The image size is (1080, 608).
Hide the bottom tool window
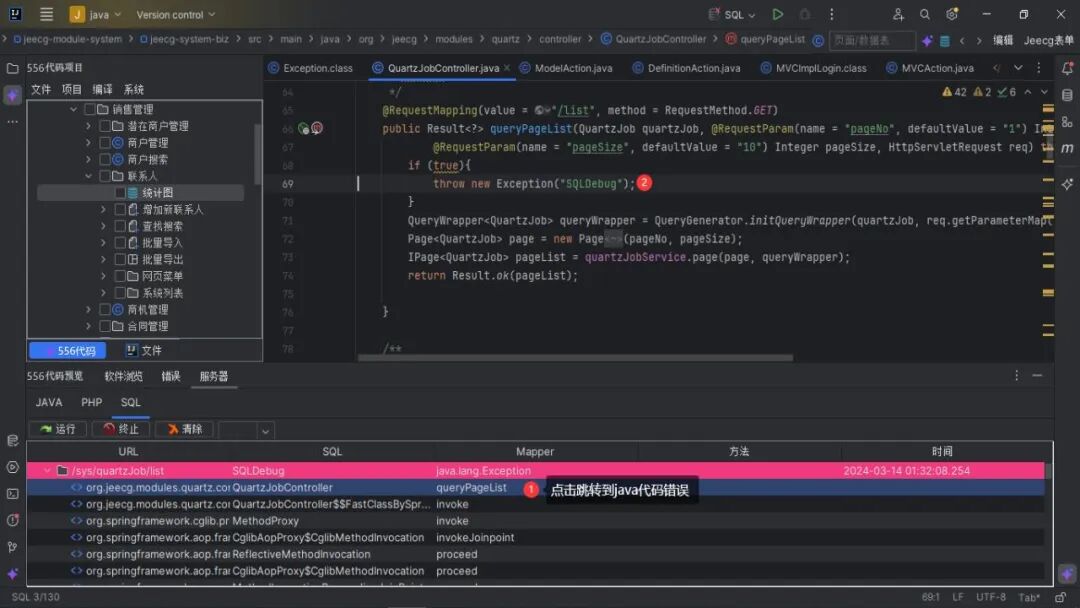pos(1037,375)
